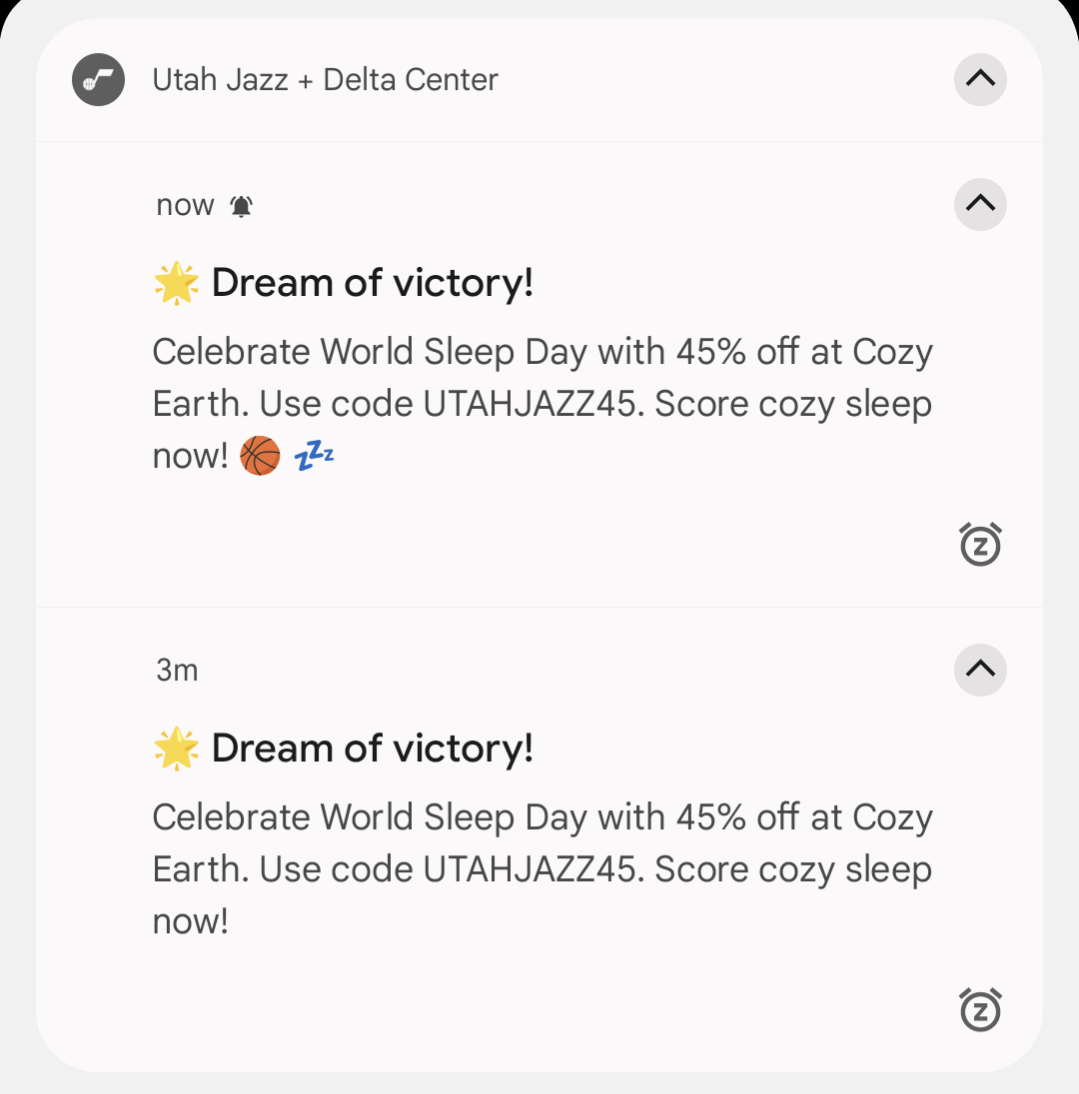Collapse the notification from 3m ago
Viewport: 1079px width, 1094px height.
(980, 669)
